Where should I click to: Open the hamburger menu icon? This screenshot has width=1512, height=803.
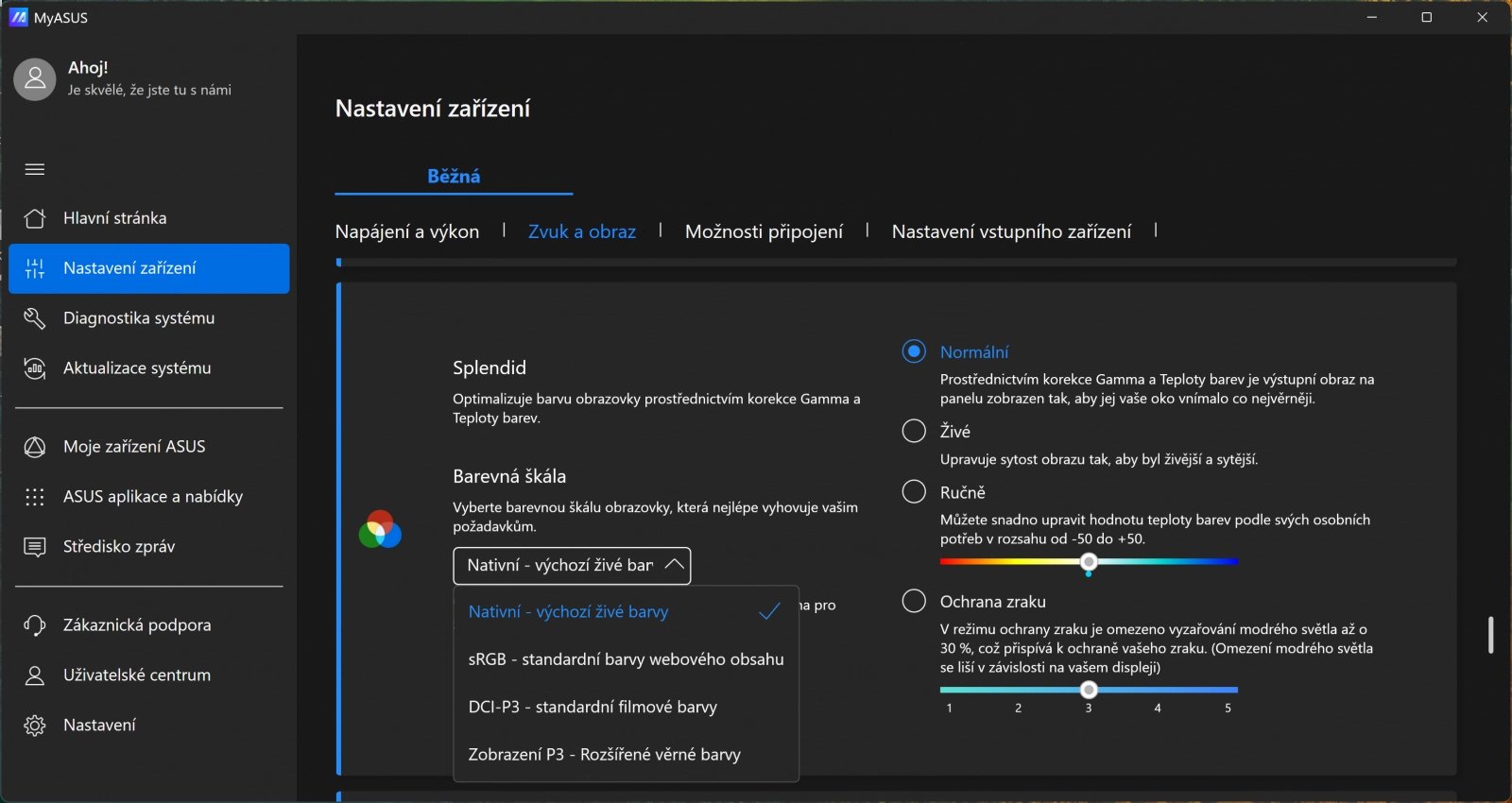pos(35,169)
